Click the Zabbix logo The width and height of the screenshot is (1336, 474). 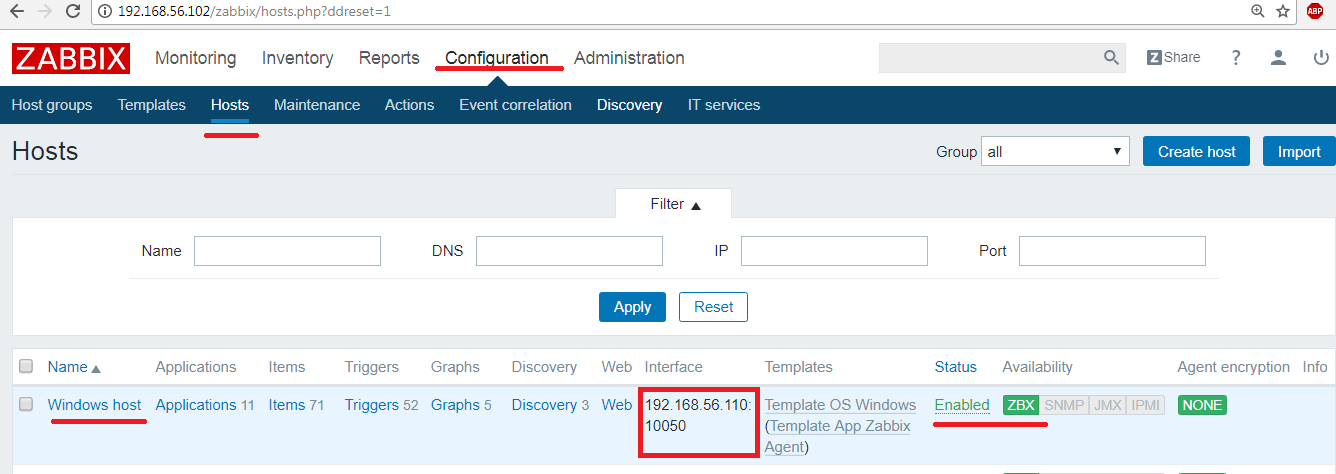71,58
